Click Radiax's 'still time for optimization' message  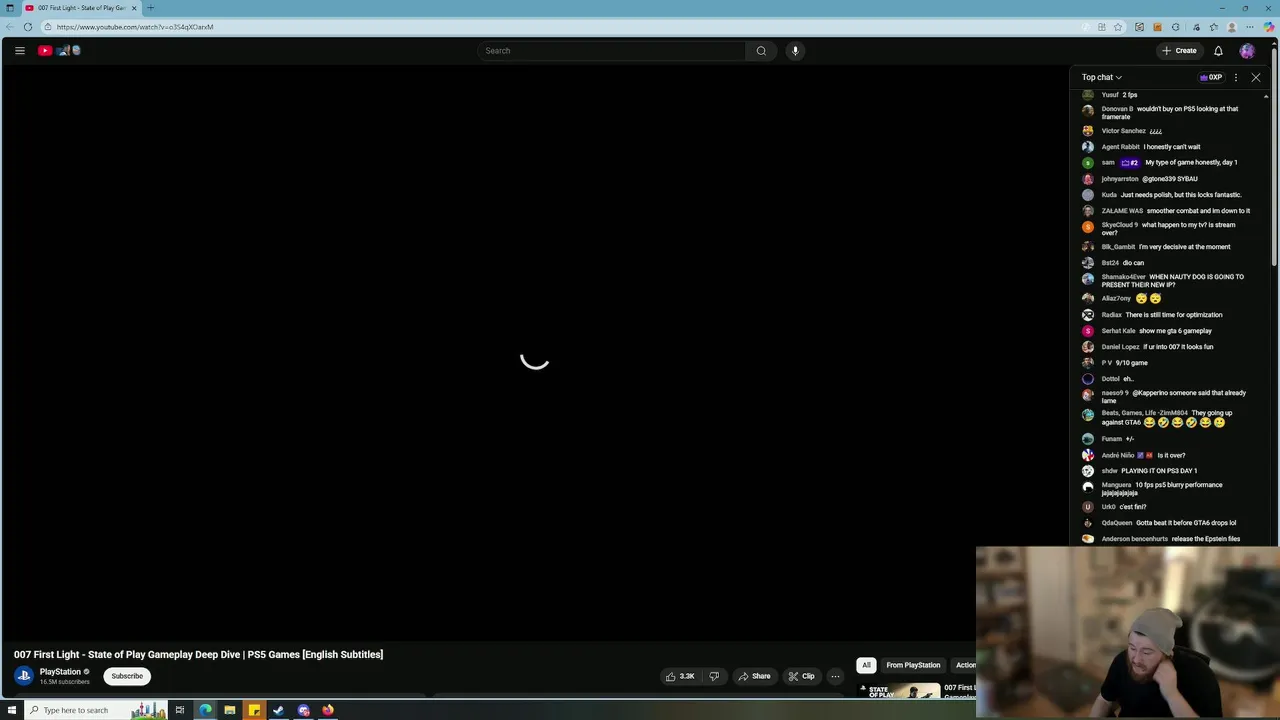tap(1174, 315)
